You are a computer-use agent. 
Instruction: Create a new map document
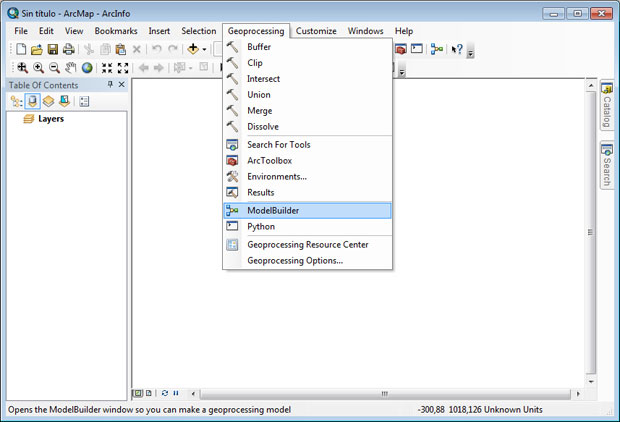click(21, 49)
